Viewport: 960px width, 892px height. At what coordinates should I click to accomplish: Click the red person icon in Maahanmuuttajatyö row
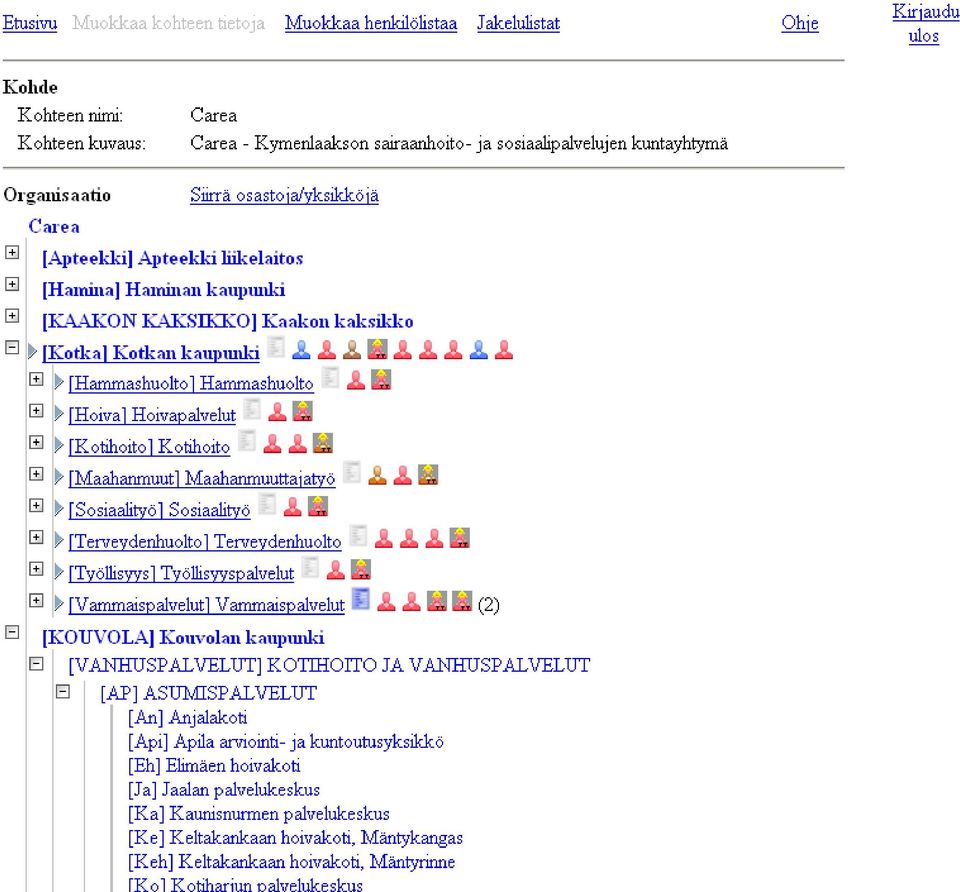(402, 475)
